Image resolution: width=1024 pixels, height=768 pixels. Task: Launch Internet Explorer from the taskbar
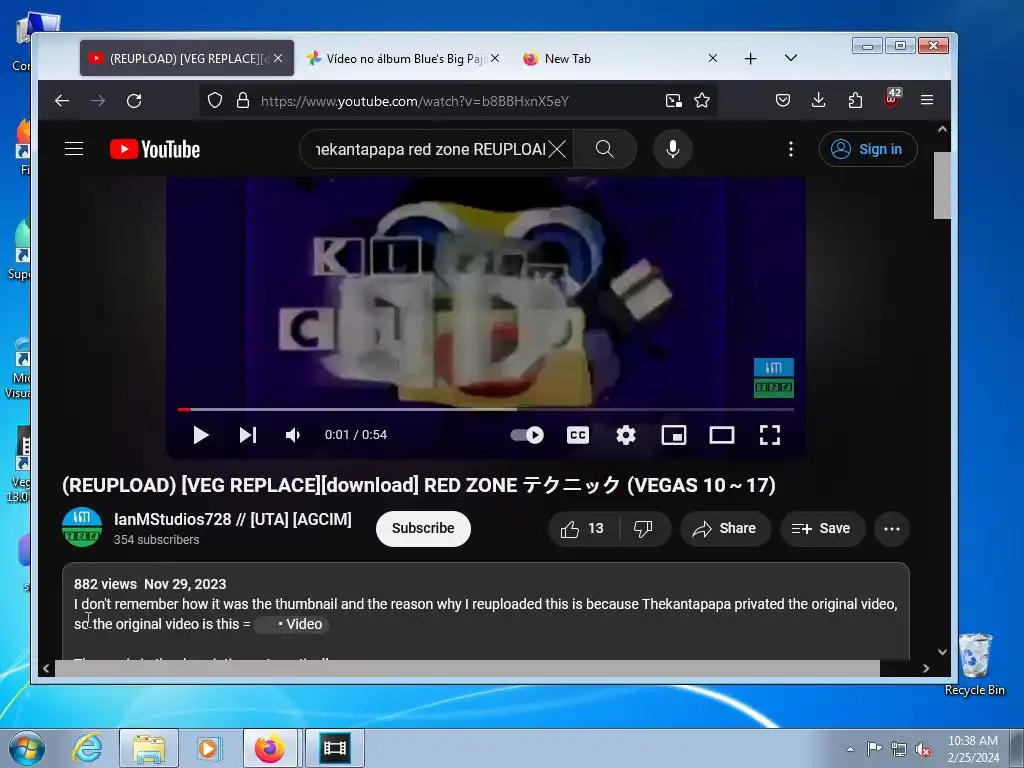[88, 748]
